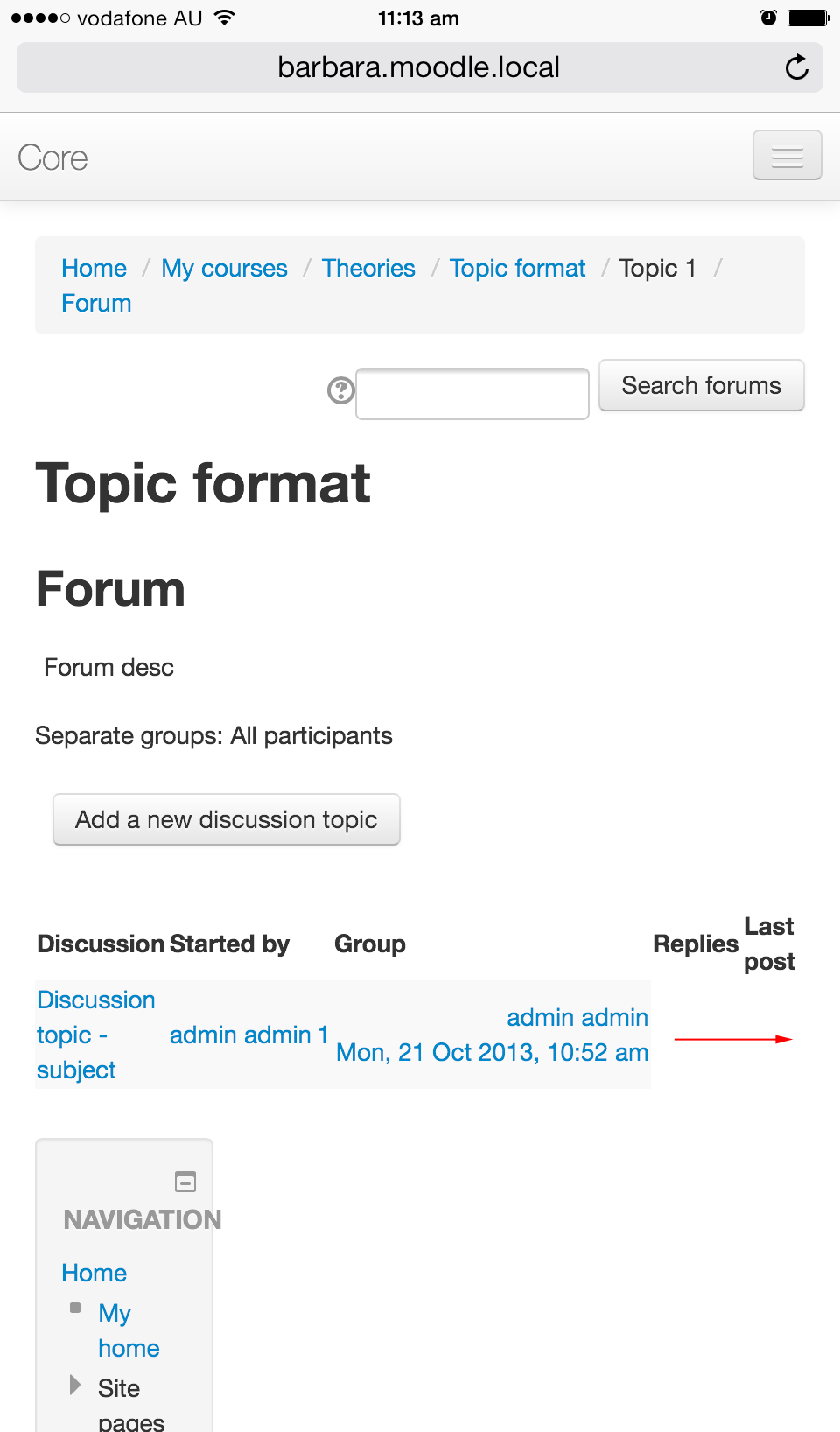Viewport: 840px width, 1432px height.
Task: Expand the Site pages tree arrow
Action: 75,1385
